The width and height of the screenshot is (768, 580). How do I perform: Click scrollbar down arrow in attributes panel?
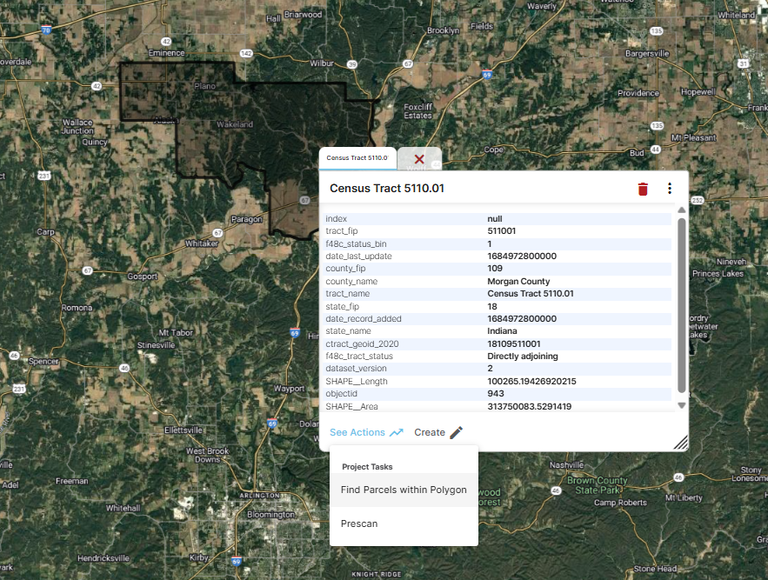tap(681, 406)
